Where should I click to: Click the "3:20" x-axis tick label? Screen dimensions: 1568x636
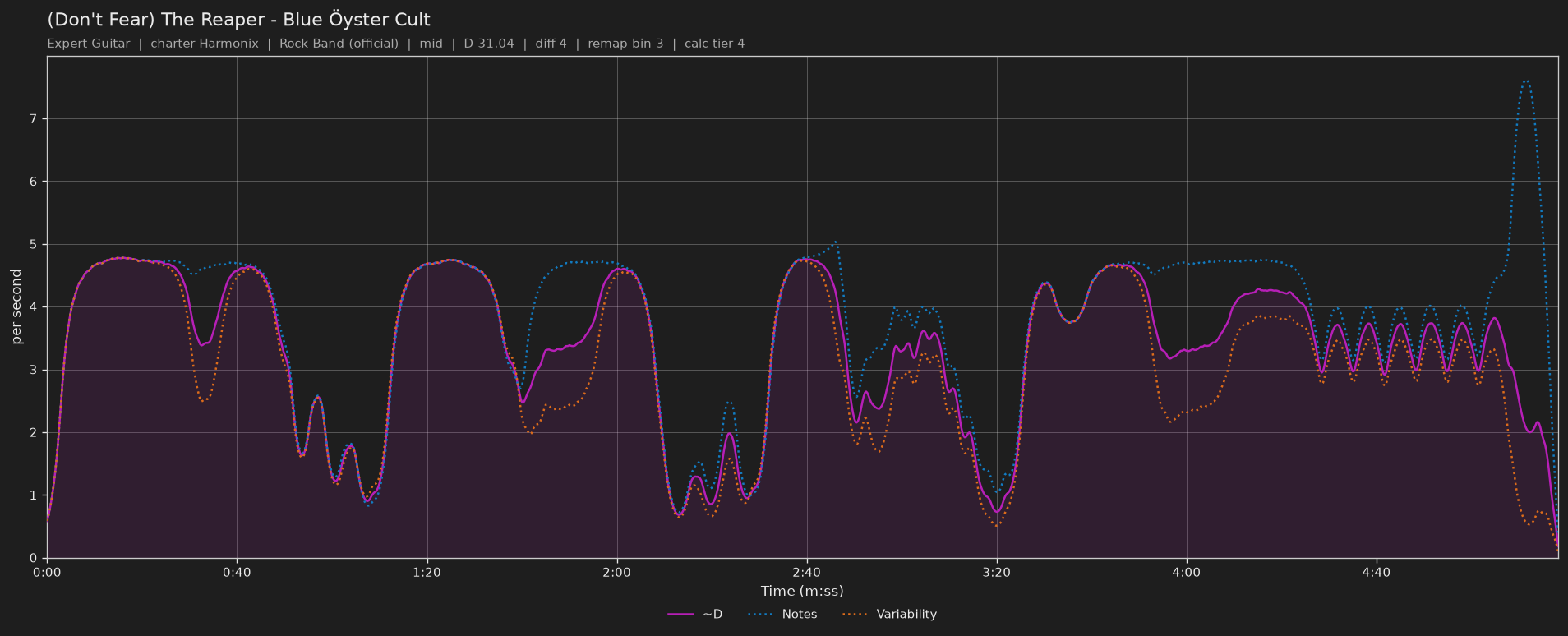(x=996, y=572)
